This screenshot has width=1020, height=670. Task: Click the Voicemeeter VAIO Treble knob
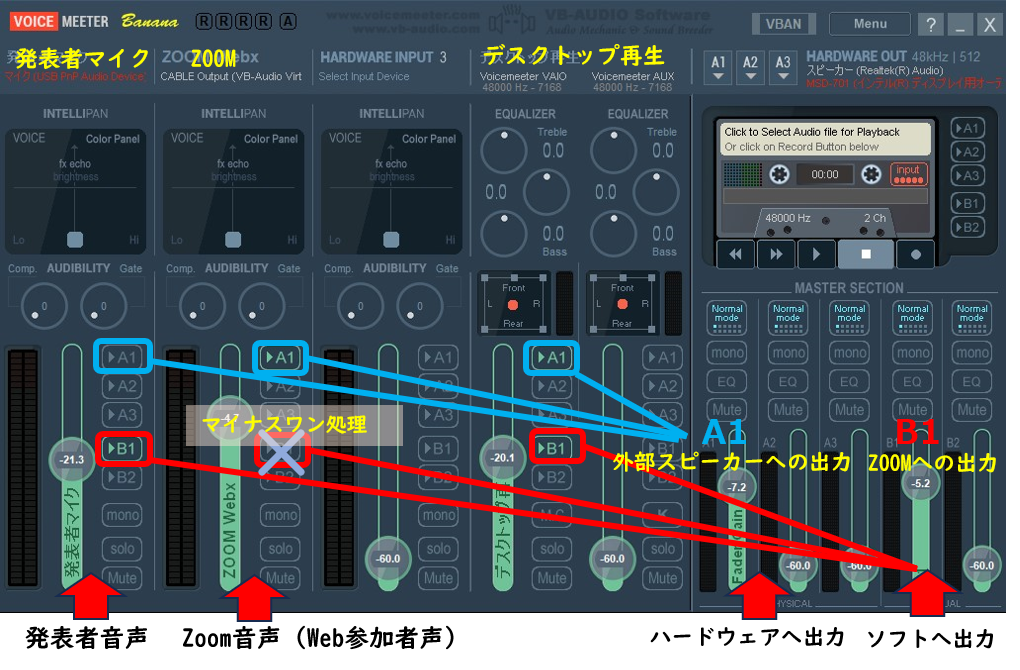[x=503, y=150]
